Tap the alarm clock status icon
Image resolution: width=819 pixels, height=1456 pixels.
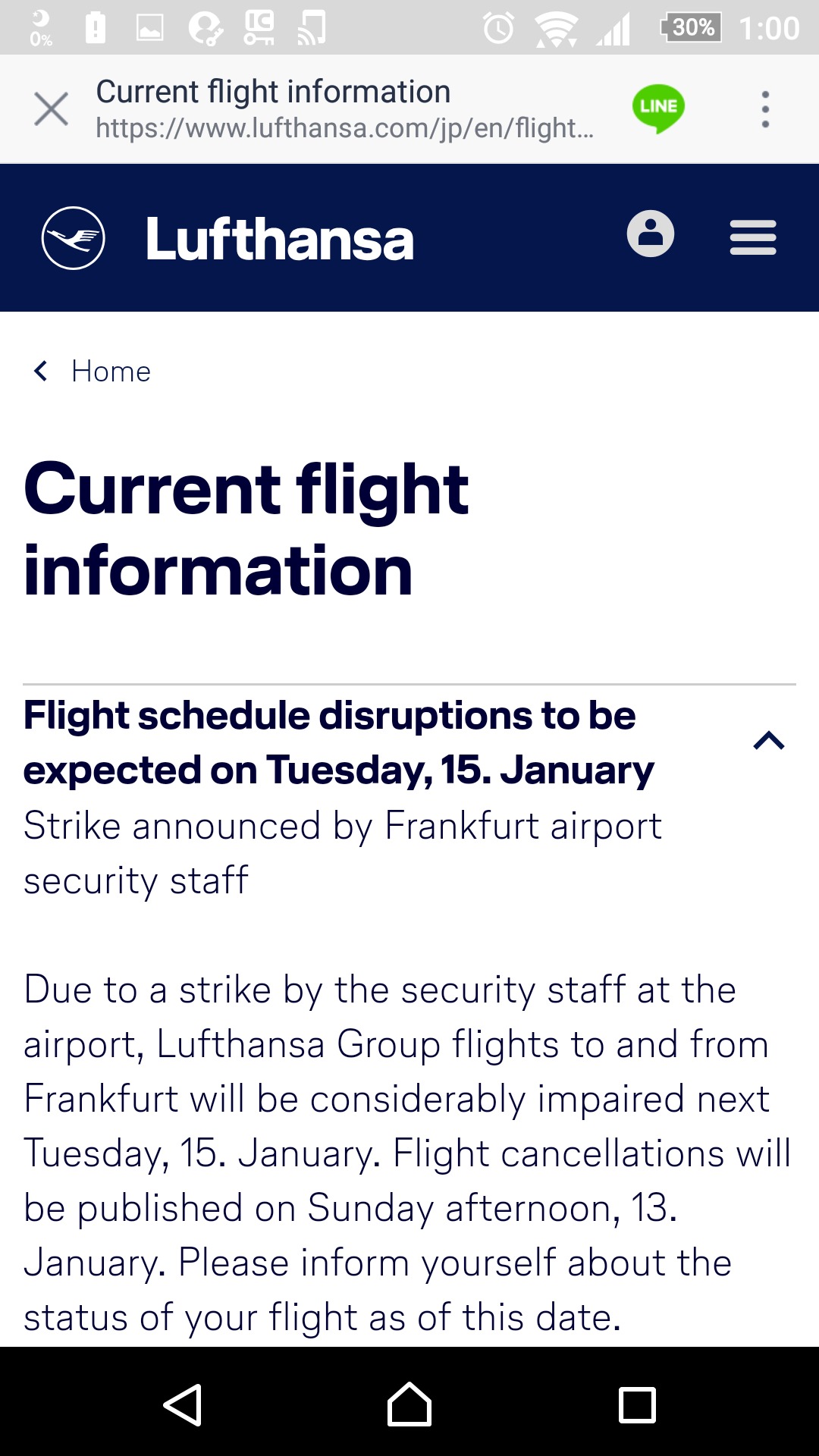coord(498,29)
